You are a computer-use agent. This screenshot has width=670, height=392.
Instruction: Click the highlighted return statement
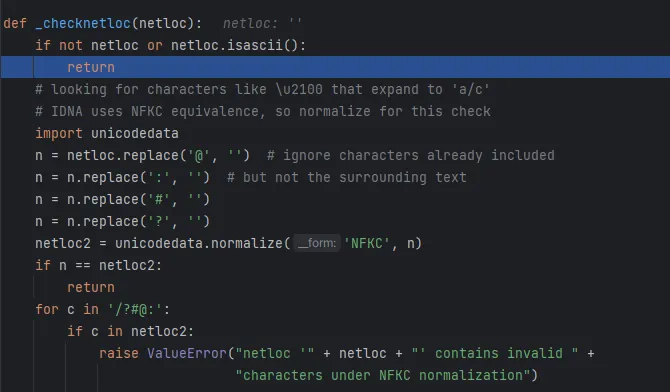tap(91, 67)
